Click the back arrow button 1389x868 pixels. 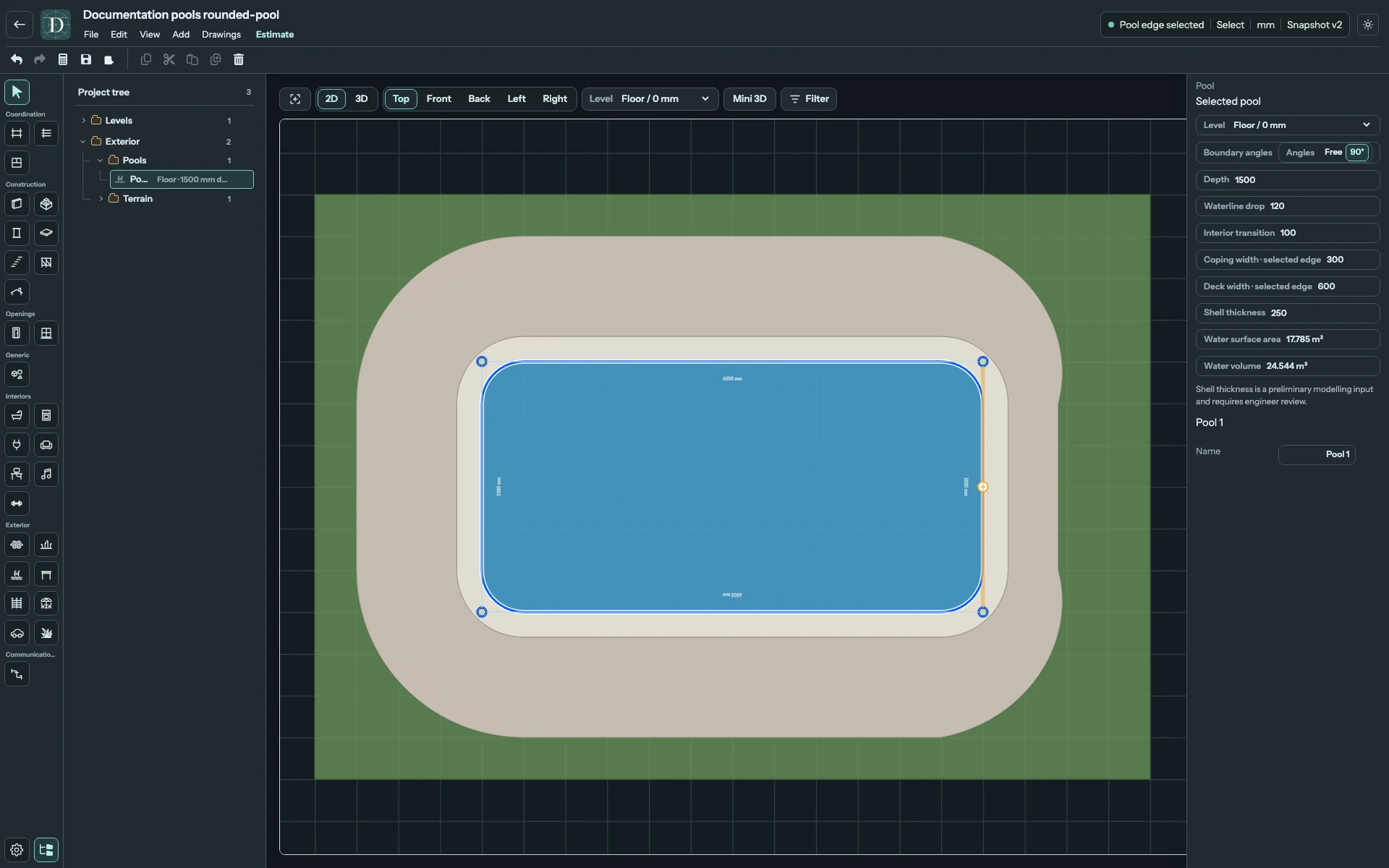20,25
